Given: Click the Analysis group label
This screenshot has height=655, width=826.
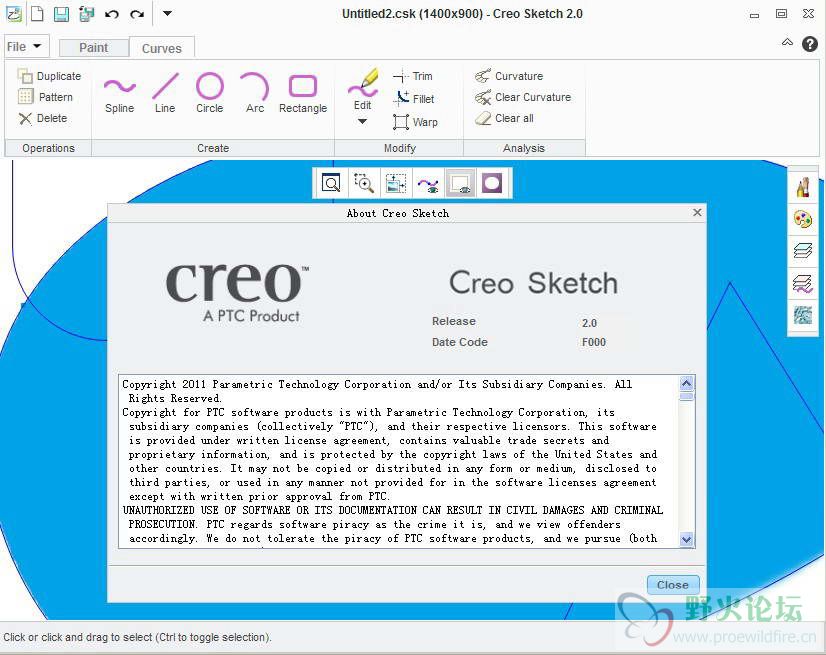Looking at the screenshot, I should 524,148.
